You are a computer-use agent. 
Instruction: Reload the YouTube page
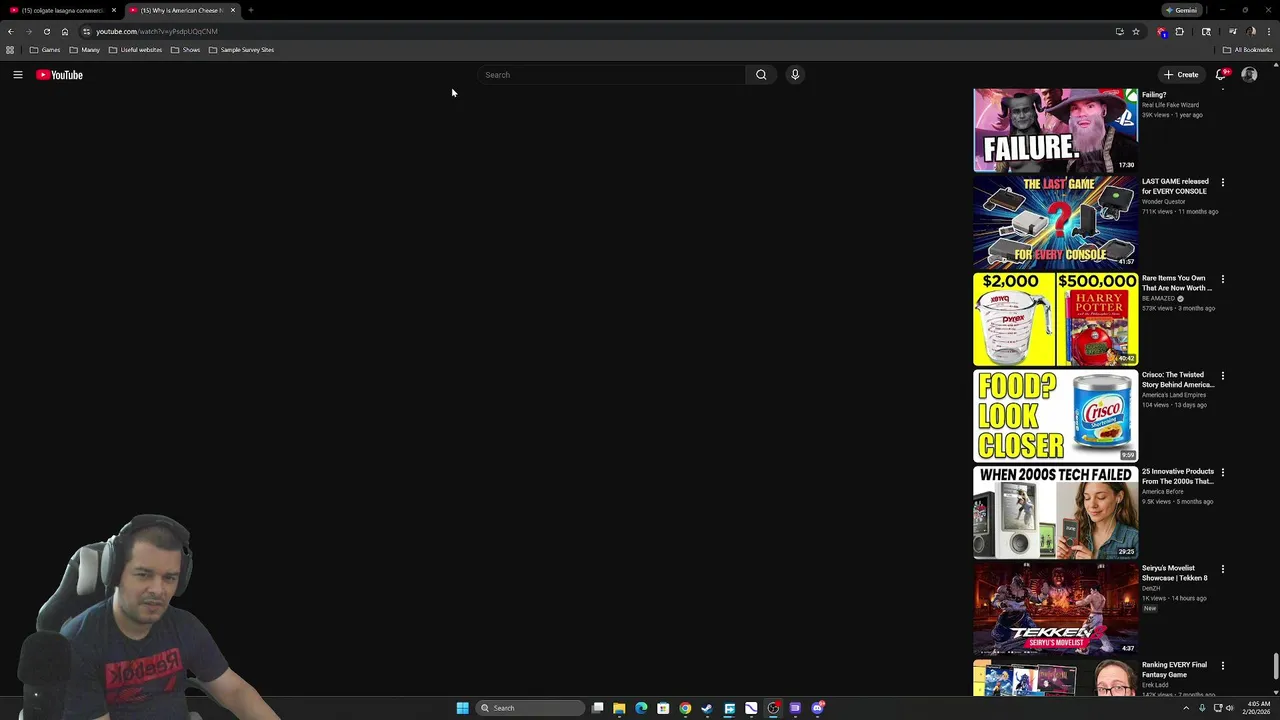(x=46, y=31)
